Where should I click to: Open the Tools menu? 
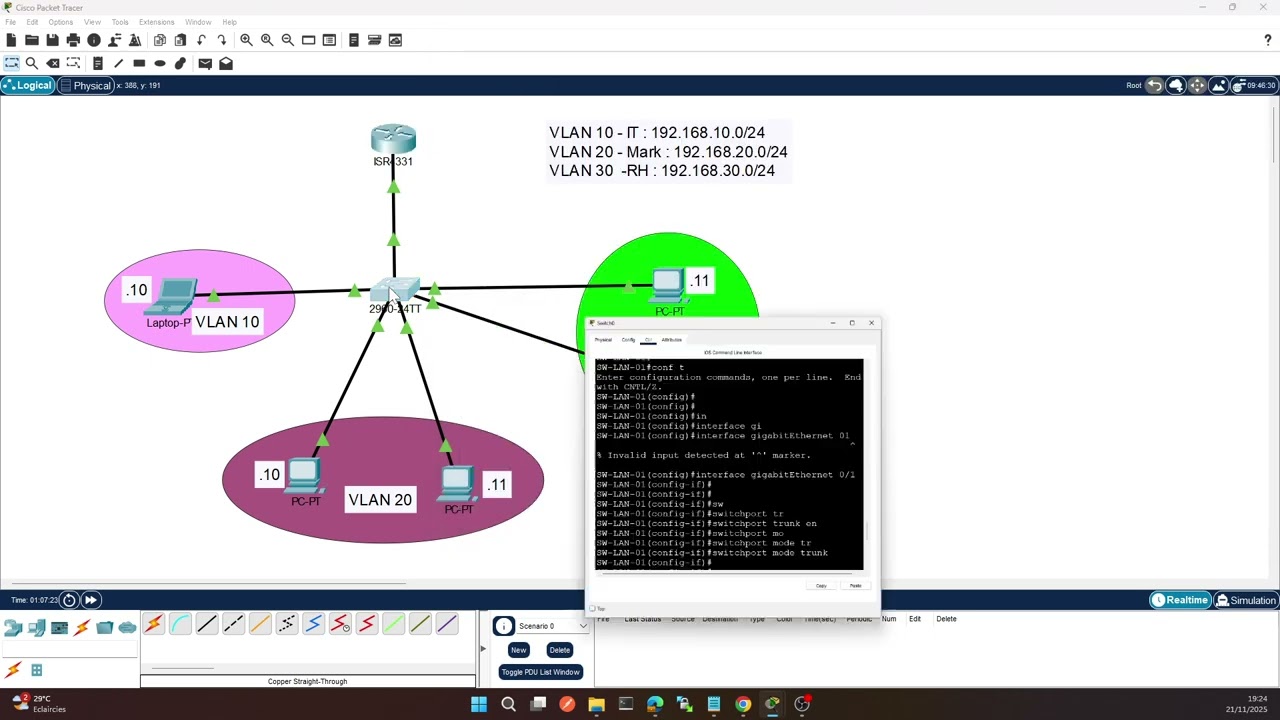(120, 22)
